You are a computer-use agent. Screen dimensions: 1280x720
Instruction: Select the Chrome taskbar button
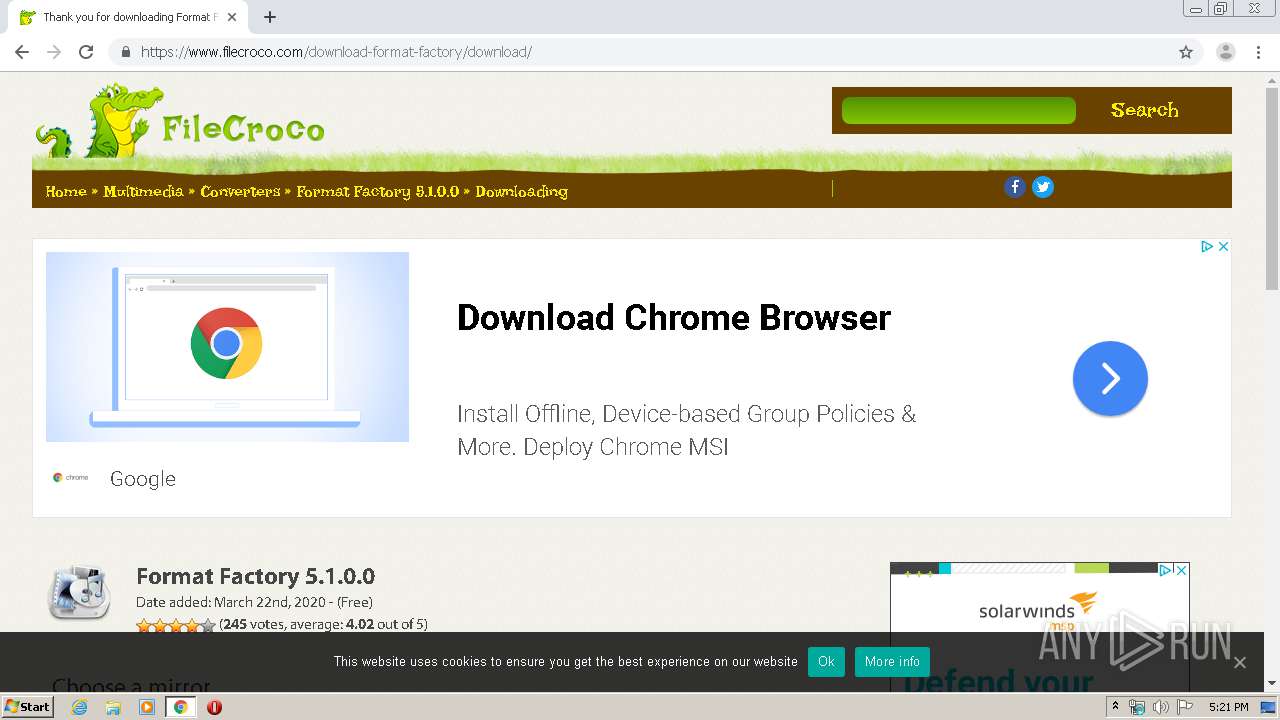180,707
